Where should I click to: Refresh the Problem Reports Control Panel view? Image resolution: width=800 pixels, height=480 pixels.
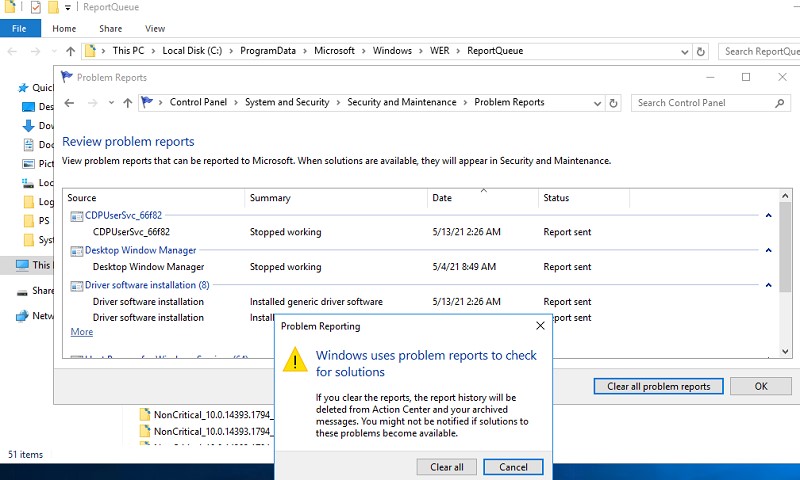click(613, 103)
